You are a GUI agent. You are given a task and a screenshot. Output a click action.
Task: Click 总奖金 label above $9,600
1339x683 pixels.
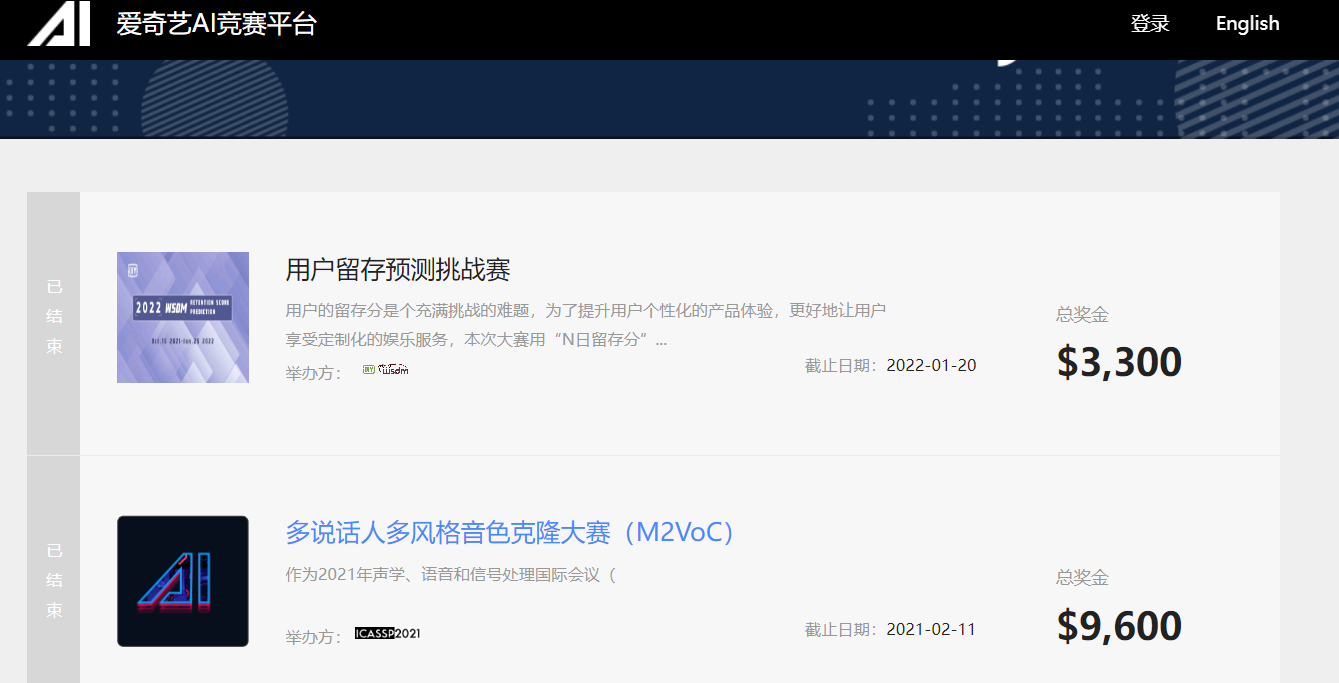1082,578
